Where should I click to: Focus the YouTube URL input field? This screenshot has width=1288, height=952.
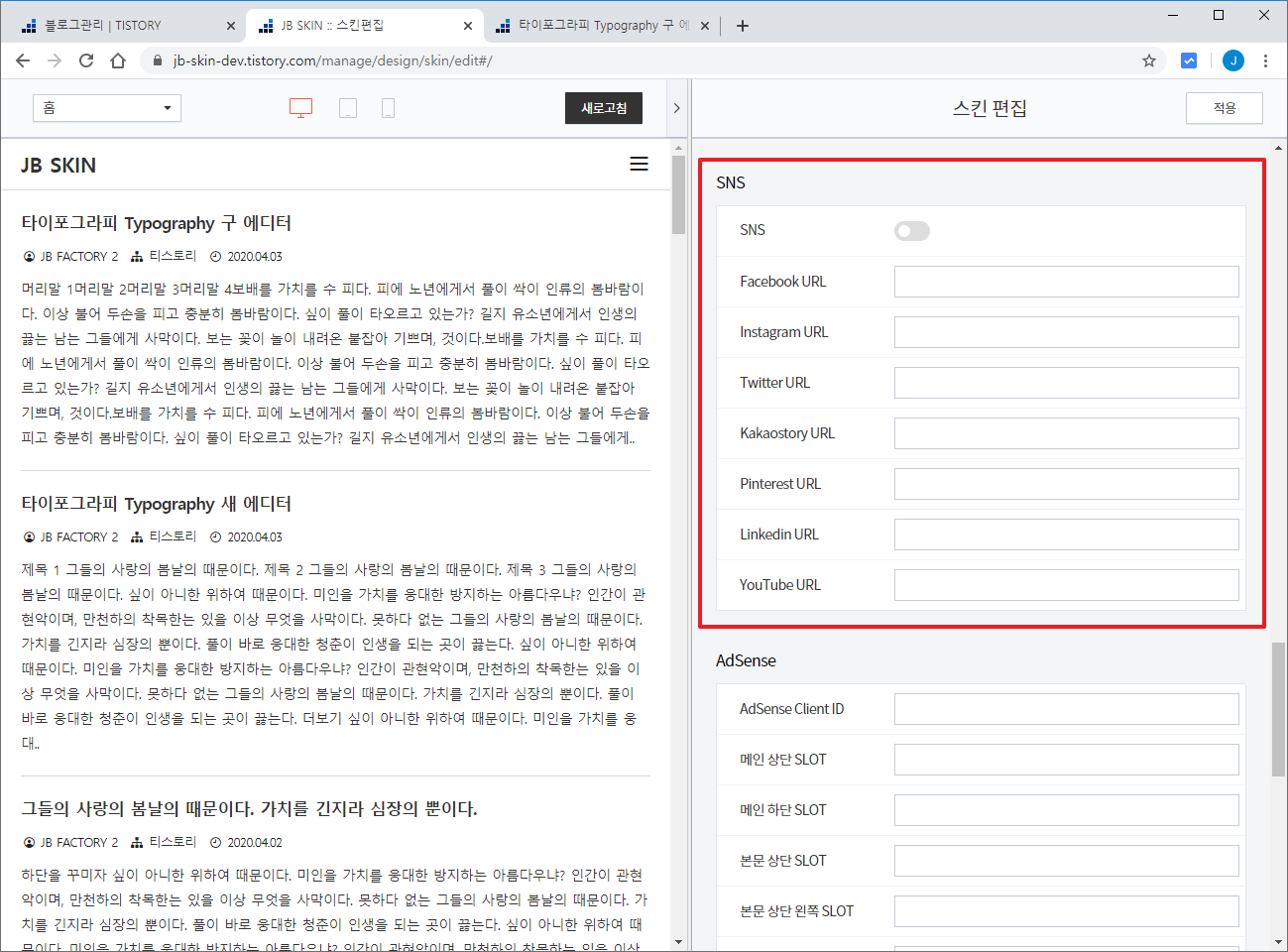pyautogui.click(x=1067, y=585)
